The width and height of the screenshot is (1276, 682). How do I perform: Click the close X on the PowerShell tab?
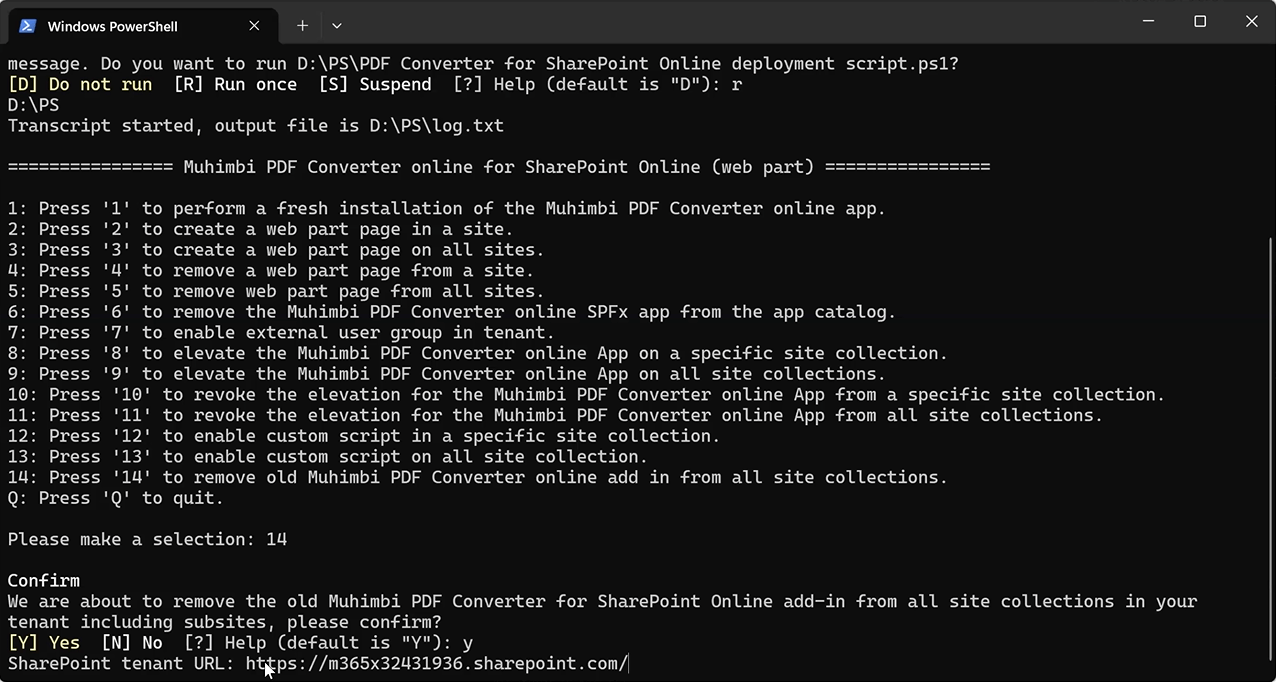click(253, 25)
